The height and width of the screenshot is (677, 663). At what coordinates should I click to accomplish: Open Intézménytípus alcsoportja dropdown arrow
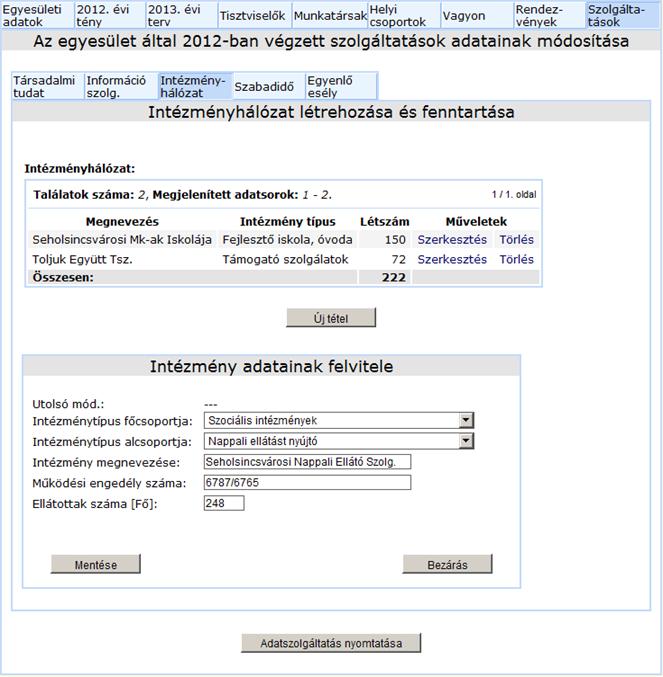[x=466, y=441]
